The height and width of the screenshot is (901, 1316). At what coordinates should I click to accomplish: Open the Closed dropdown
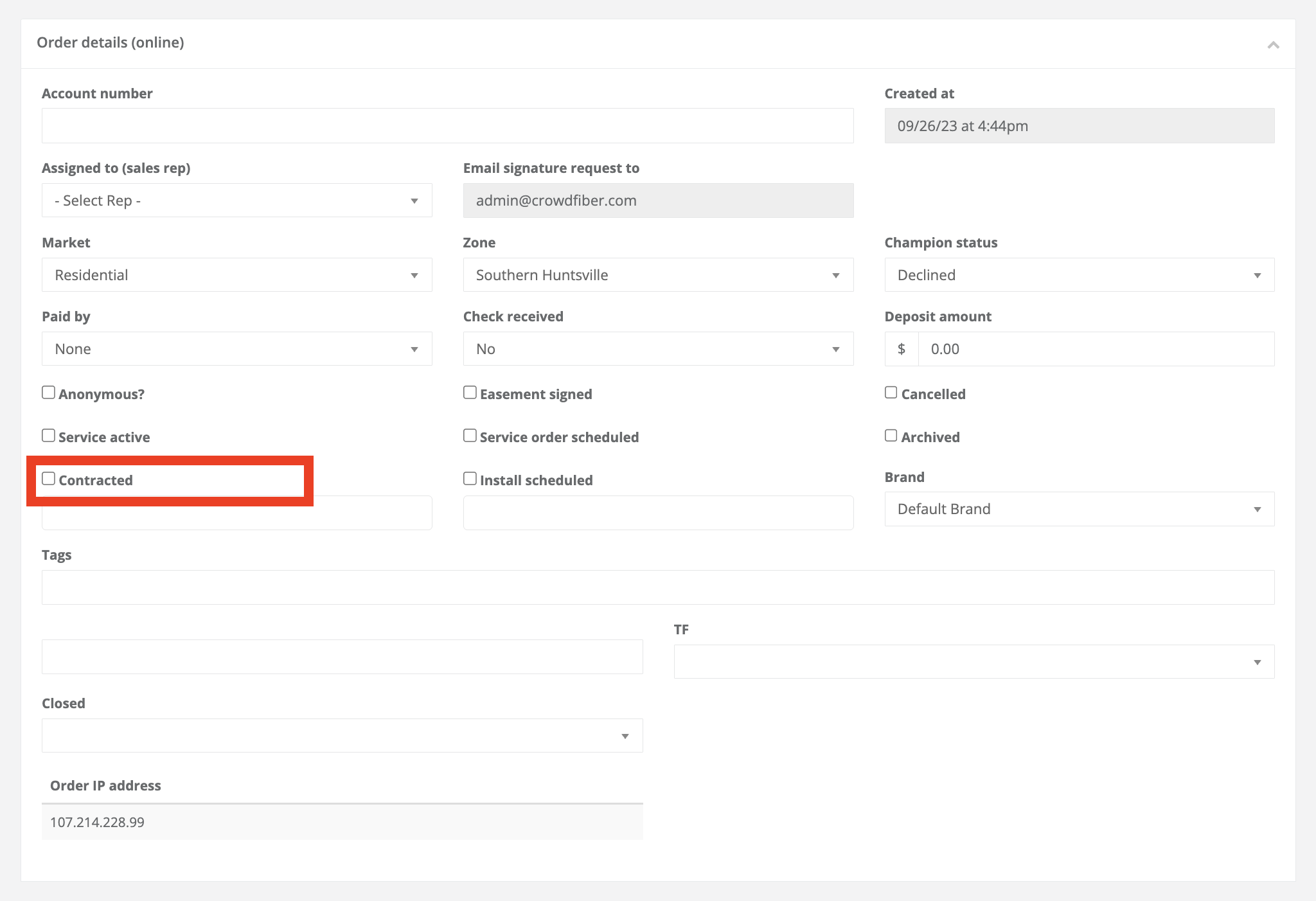tap(342, 736)
